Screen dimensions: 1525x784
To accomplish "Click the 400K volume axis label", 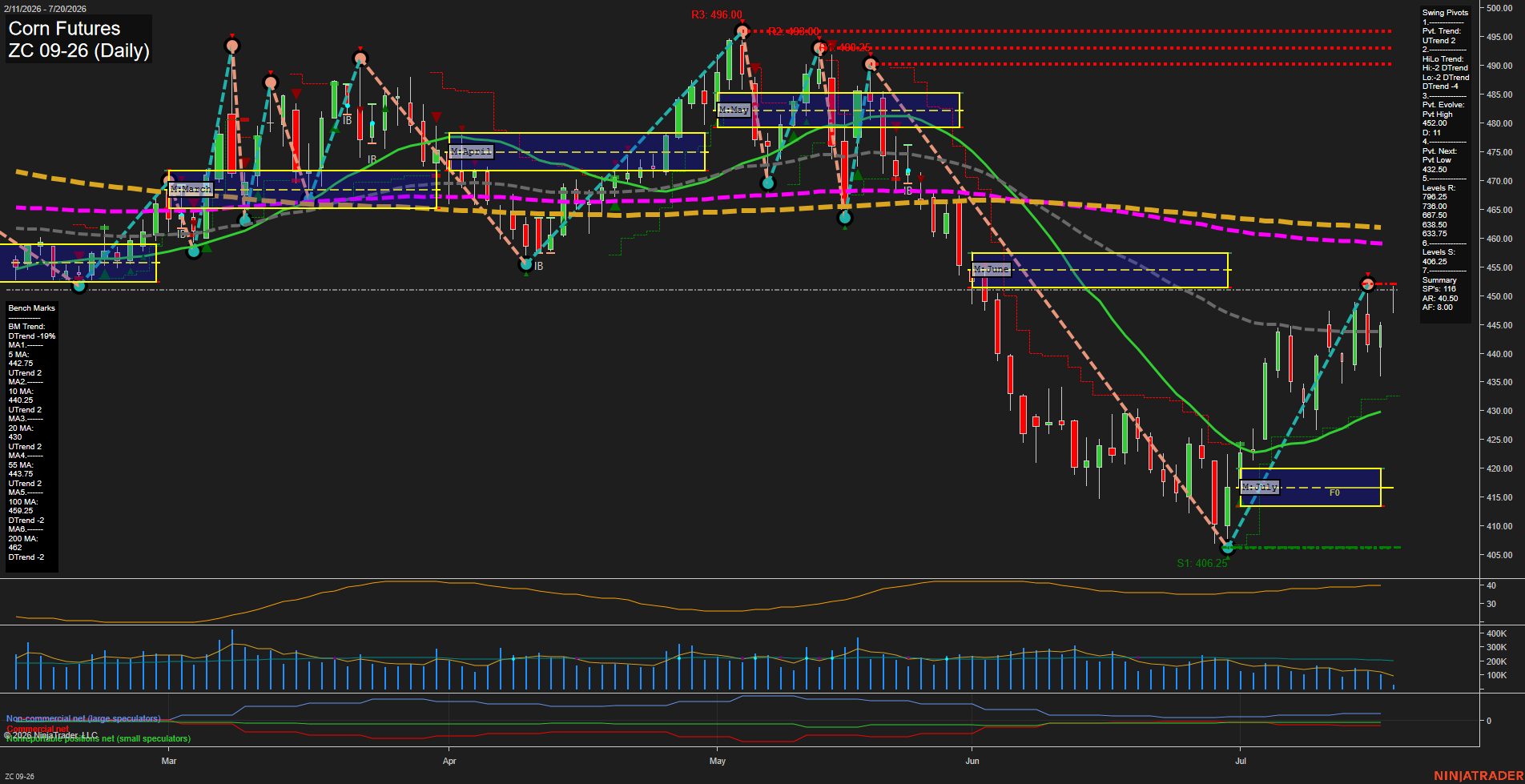I will click(1497, 633).
